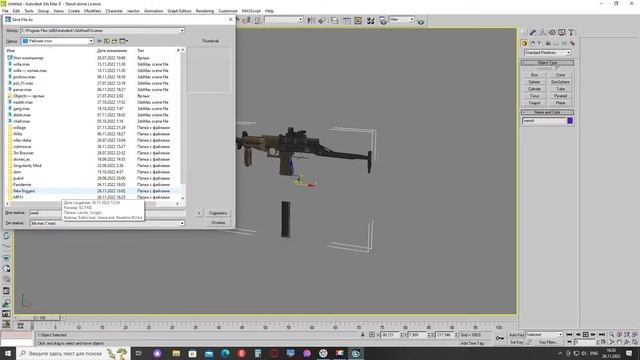Click the Selection Lock toggle icon
Viewport: 640px width, 360px height.
point(362,335)
